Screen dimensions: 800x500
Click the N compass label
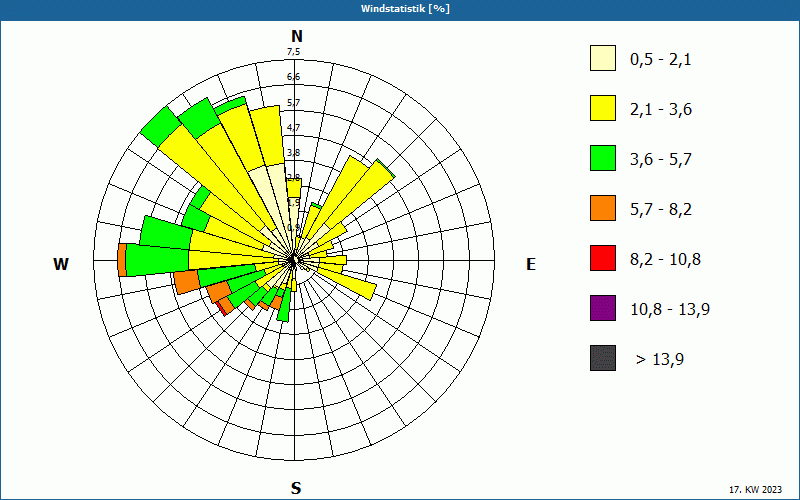296,36
